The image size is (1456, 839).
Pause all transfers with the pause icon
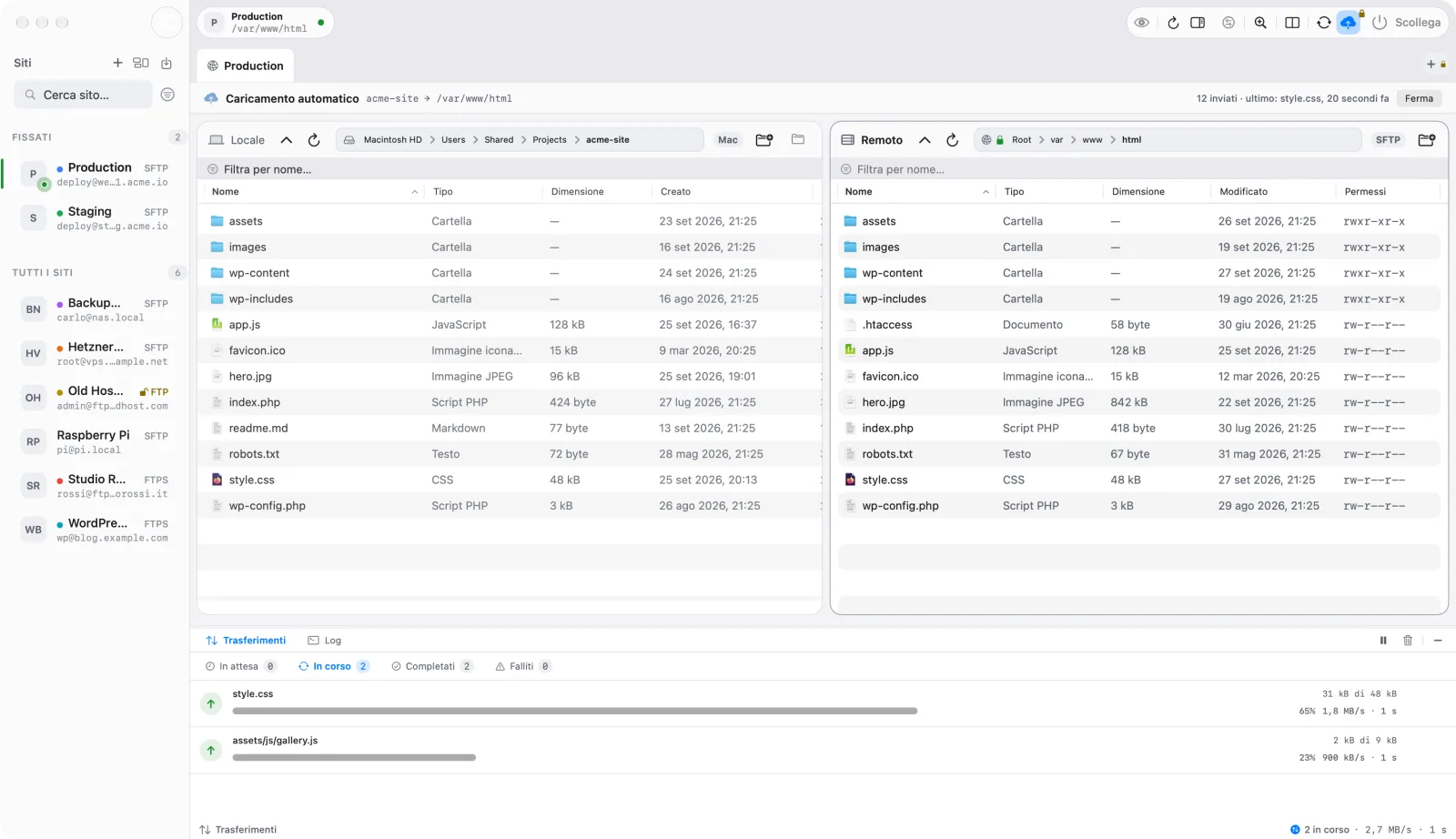[x=1383, y=641]
